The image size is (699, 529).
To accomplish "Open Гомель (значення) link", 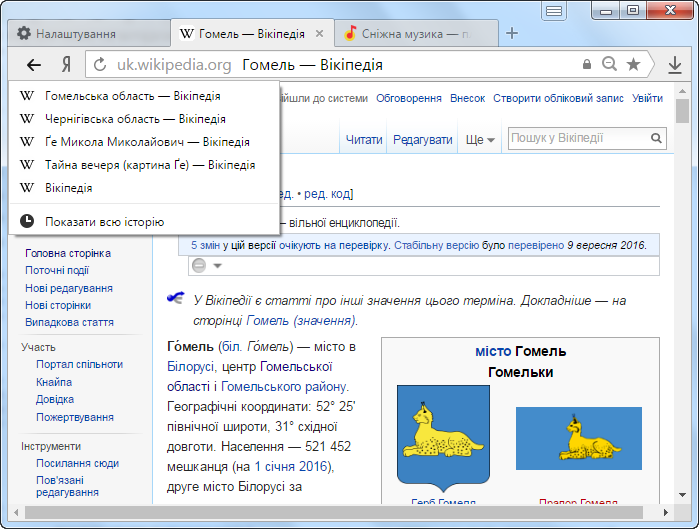I will pyautogui.click(x=301, y=320).
